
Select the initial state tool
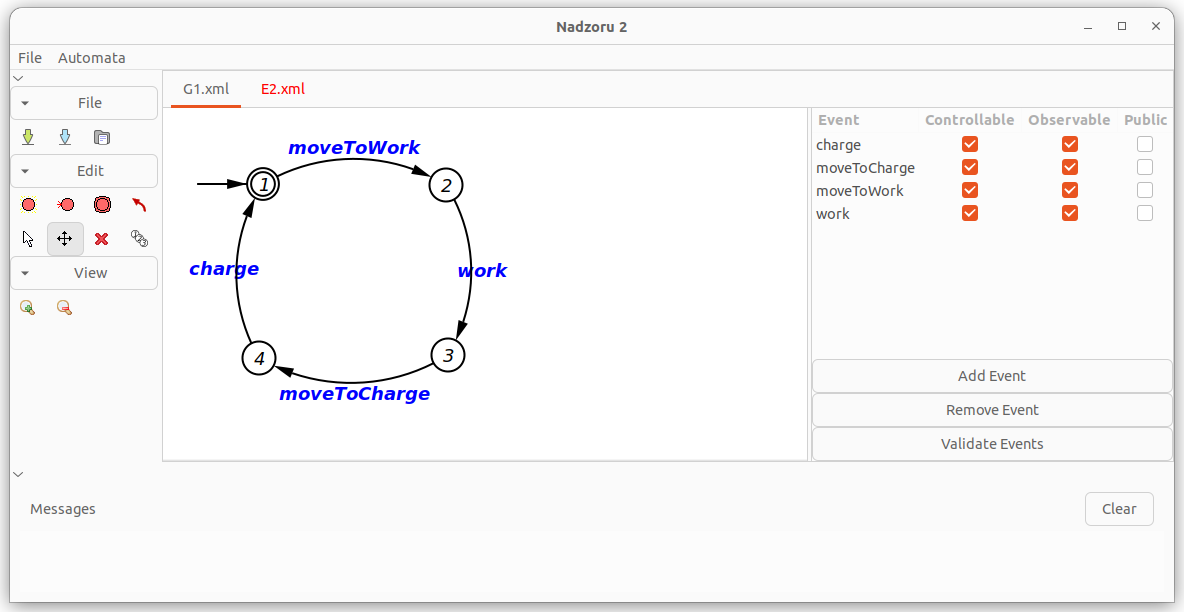65,205
